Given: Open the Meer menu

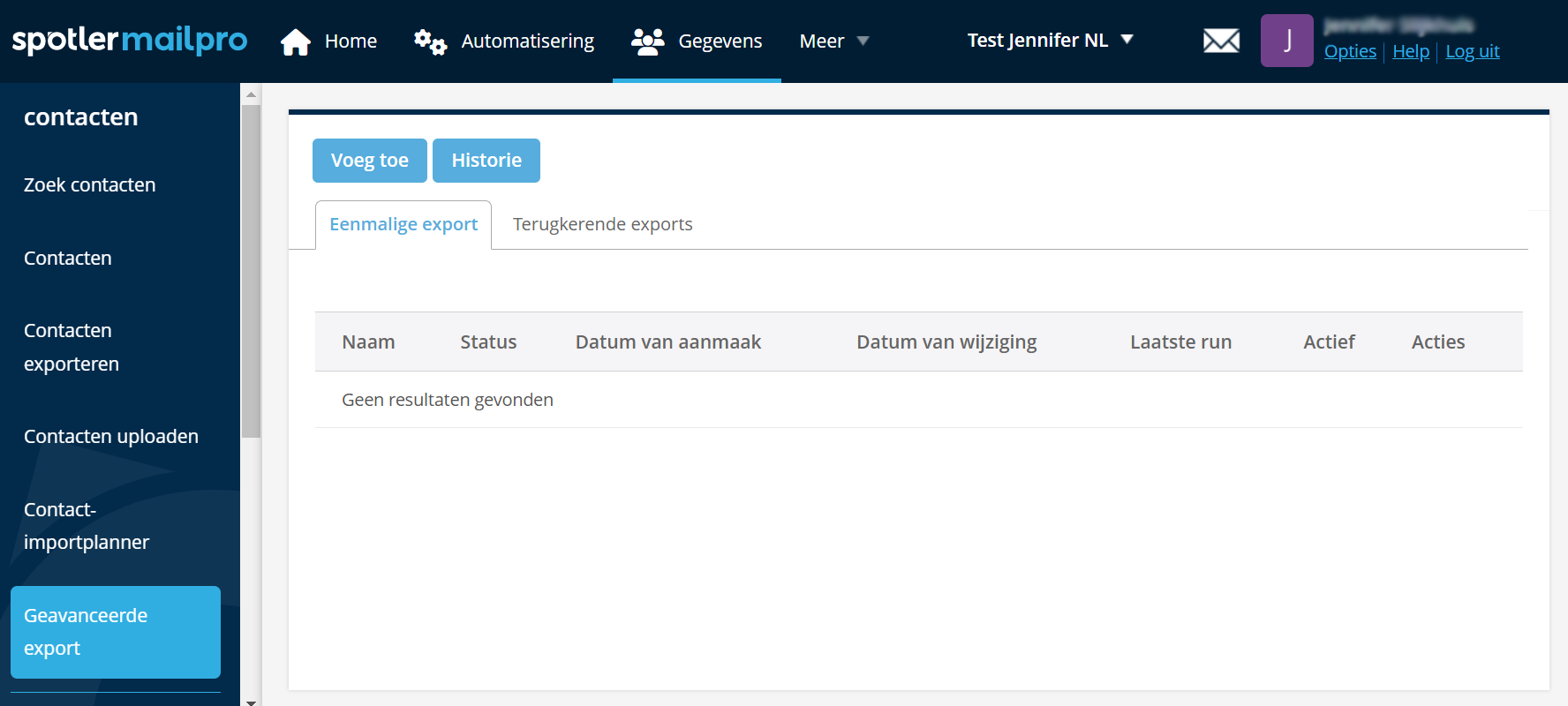Looking at the screenshot, I should coord(822,41).
